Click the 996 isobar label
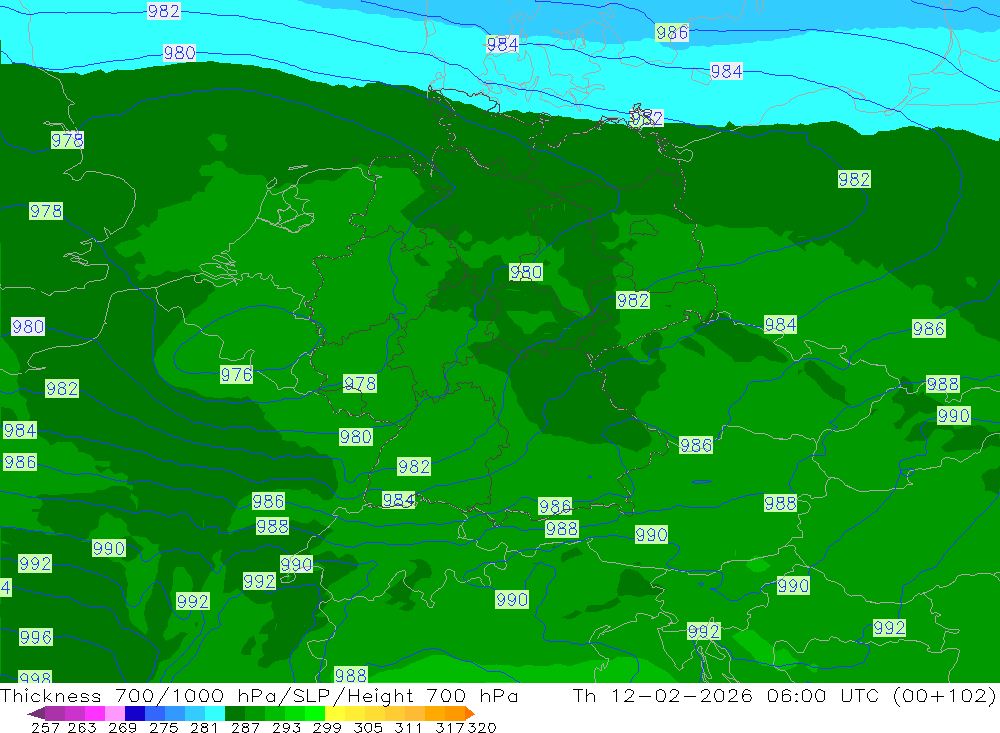This screenshot has width=1000, height=733. [36, 637]
